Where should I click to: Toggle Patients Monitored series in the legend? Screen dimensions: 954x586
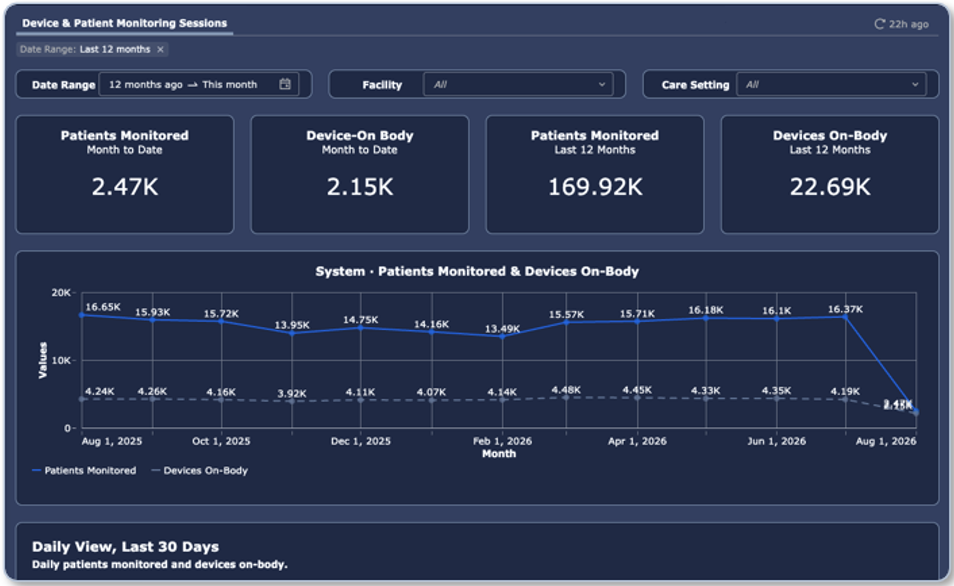84,470
